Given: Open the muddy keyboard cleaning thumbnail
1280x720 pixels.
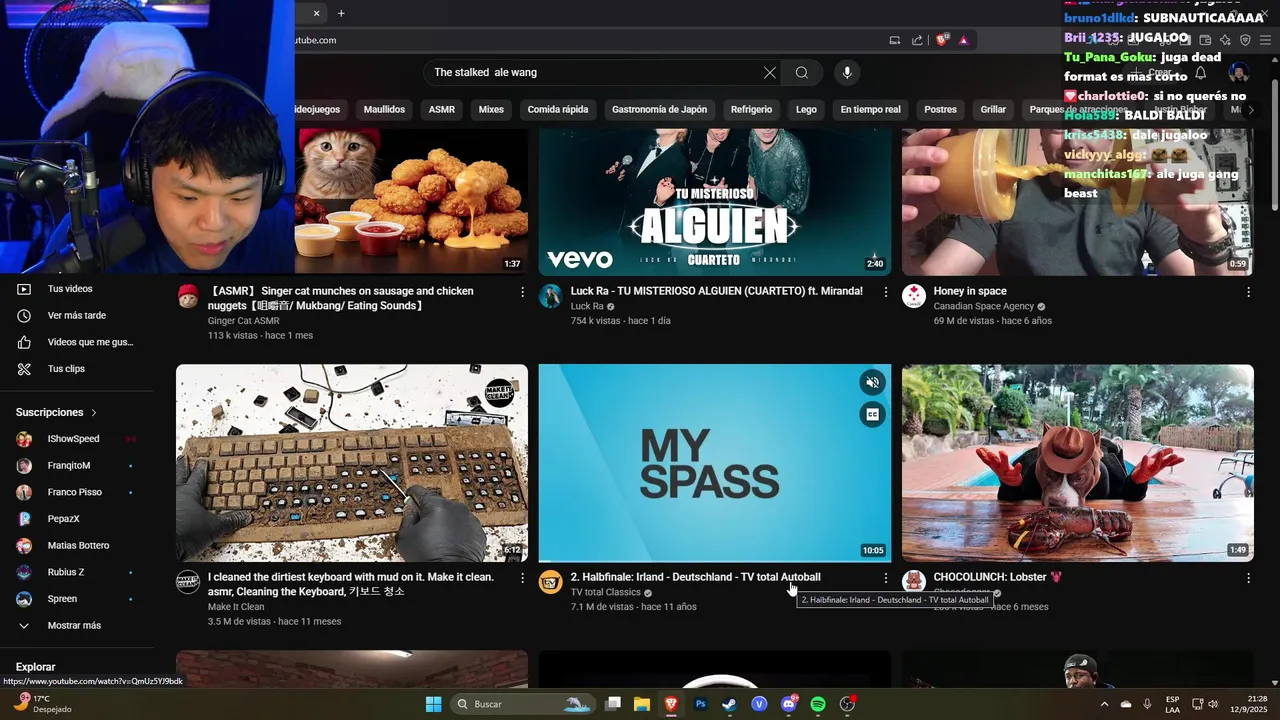Looking at the screenshot, I should [x=352, y=463].
